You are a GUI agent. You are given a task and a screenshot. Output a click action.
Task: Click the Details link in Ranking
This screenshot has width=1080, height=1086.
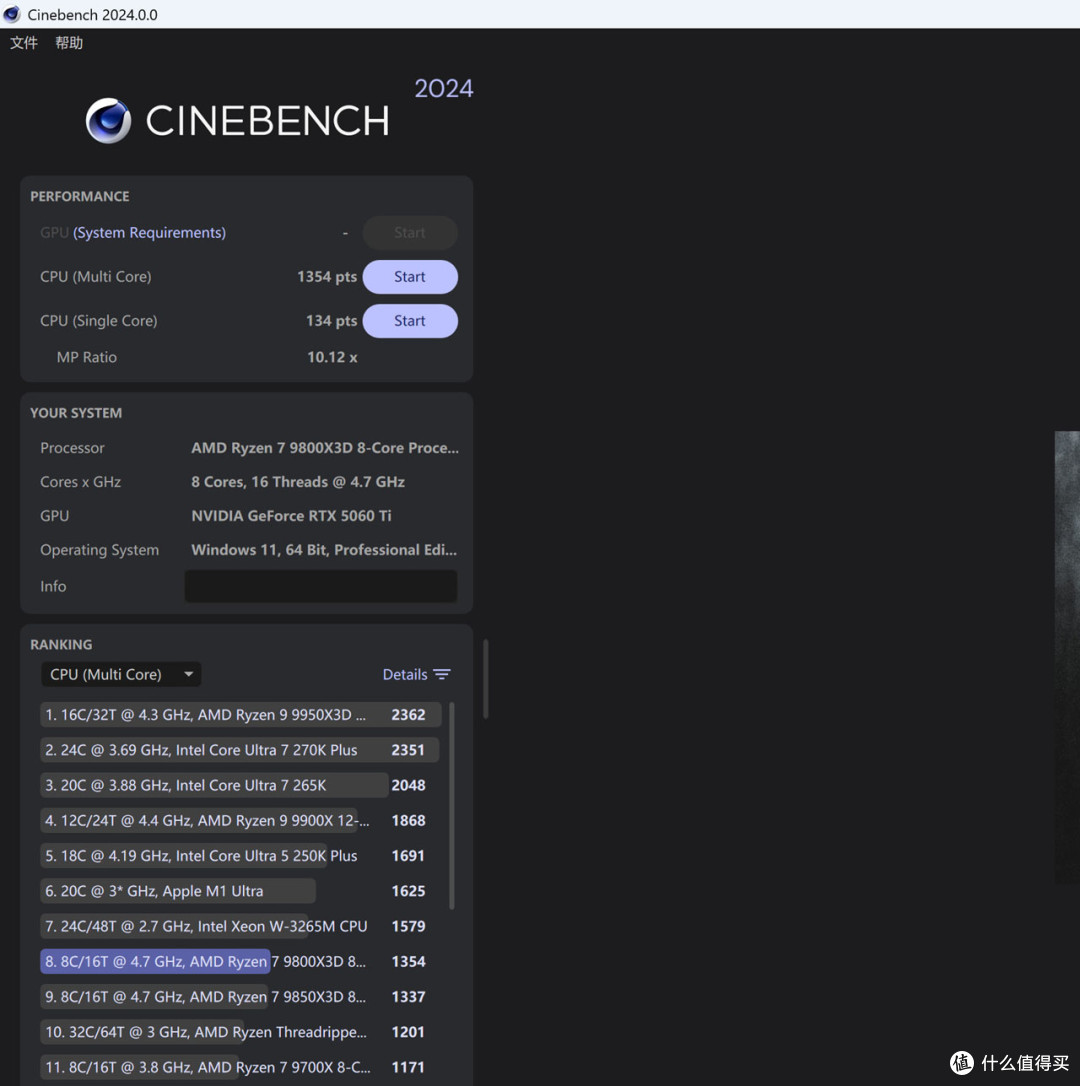tap(405, 675)
